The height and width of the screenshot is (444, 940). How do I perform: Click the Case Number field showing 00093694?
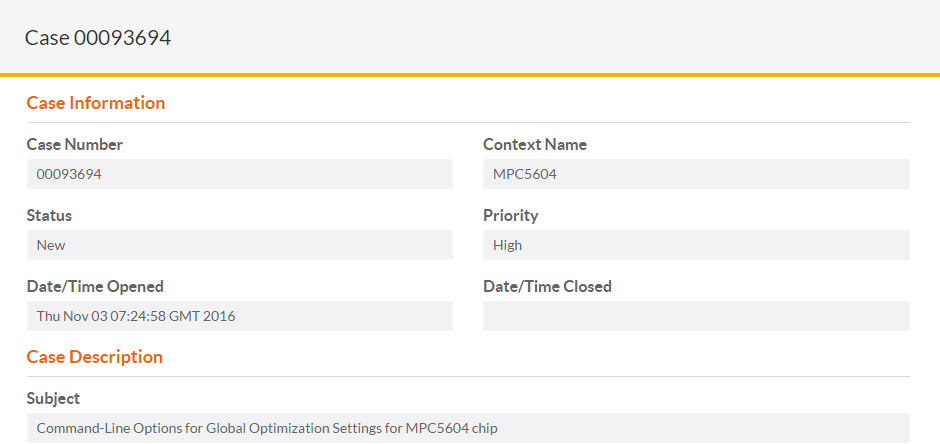click(239, 174)
